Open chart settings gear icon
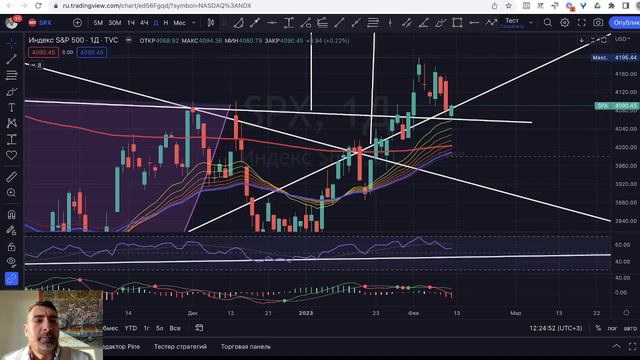The image size is (640, 360). pyautogui.click(x=564, y=23)
